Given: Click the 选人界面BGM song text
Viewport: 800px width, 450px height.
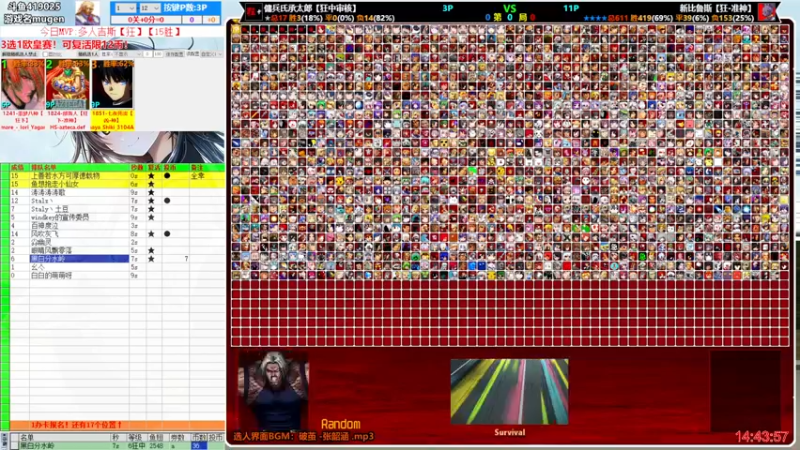Looking at the screenshot, I should (x=304, y=437).
